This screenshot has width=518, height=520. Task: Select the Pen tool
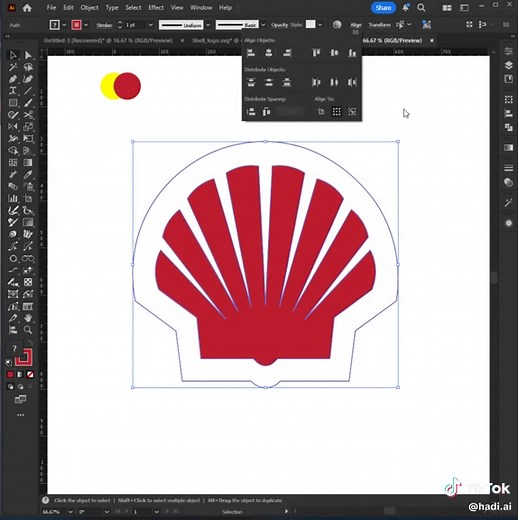13,79
